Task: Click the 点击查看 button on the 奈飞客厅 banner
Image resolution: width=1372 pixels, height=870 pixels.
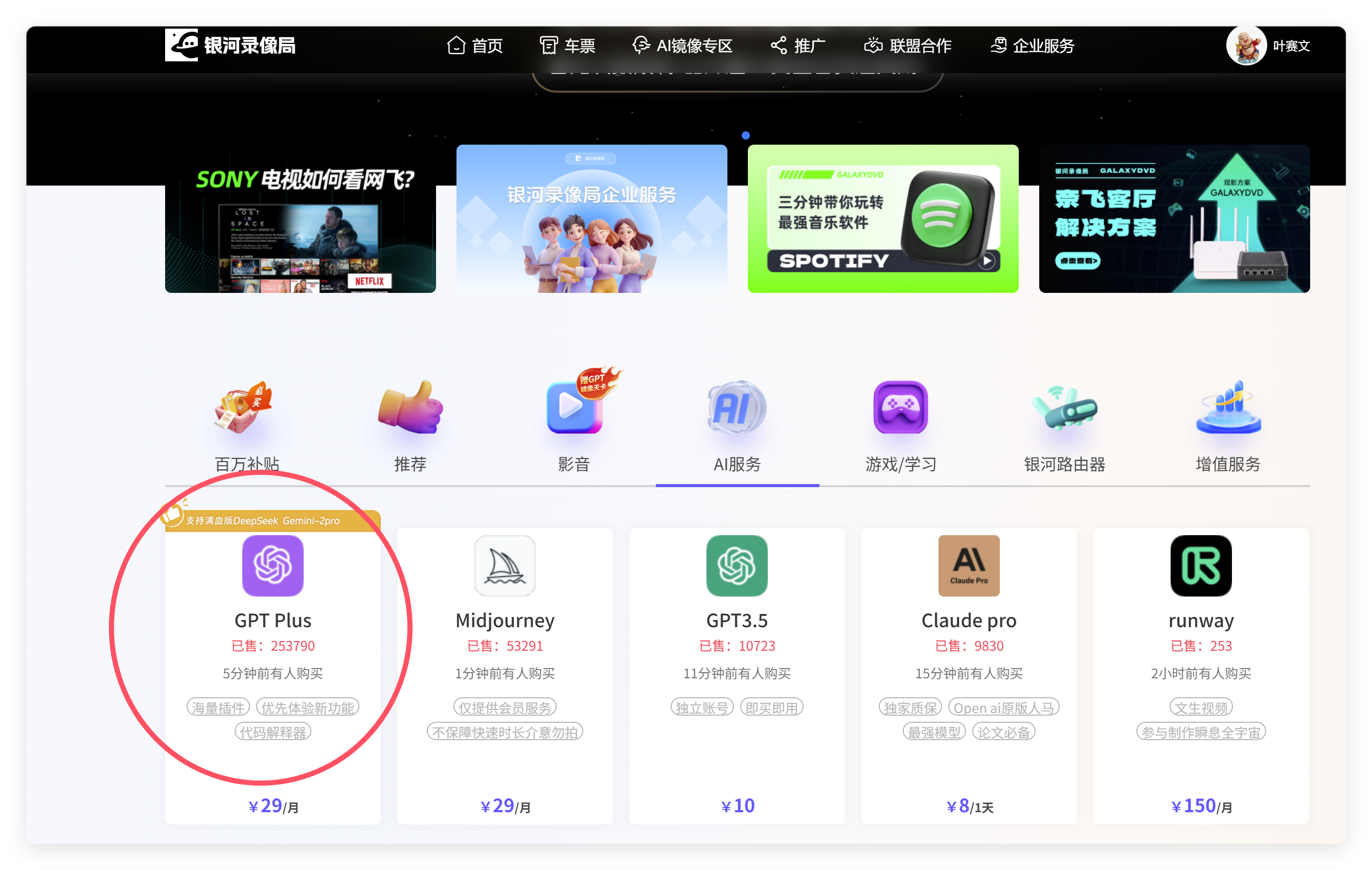Action: point(1077,261)
